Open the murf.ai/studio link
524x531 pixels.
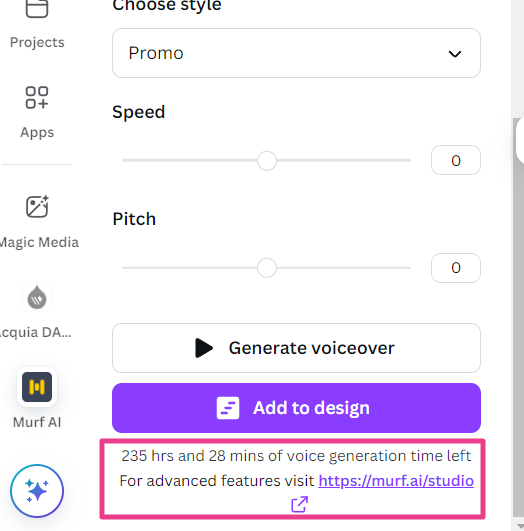tap(396, 481)
